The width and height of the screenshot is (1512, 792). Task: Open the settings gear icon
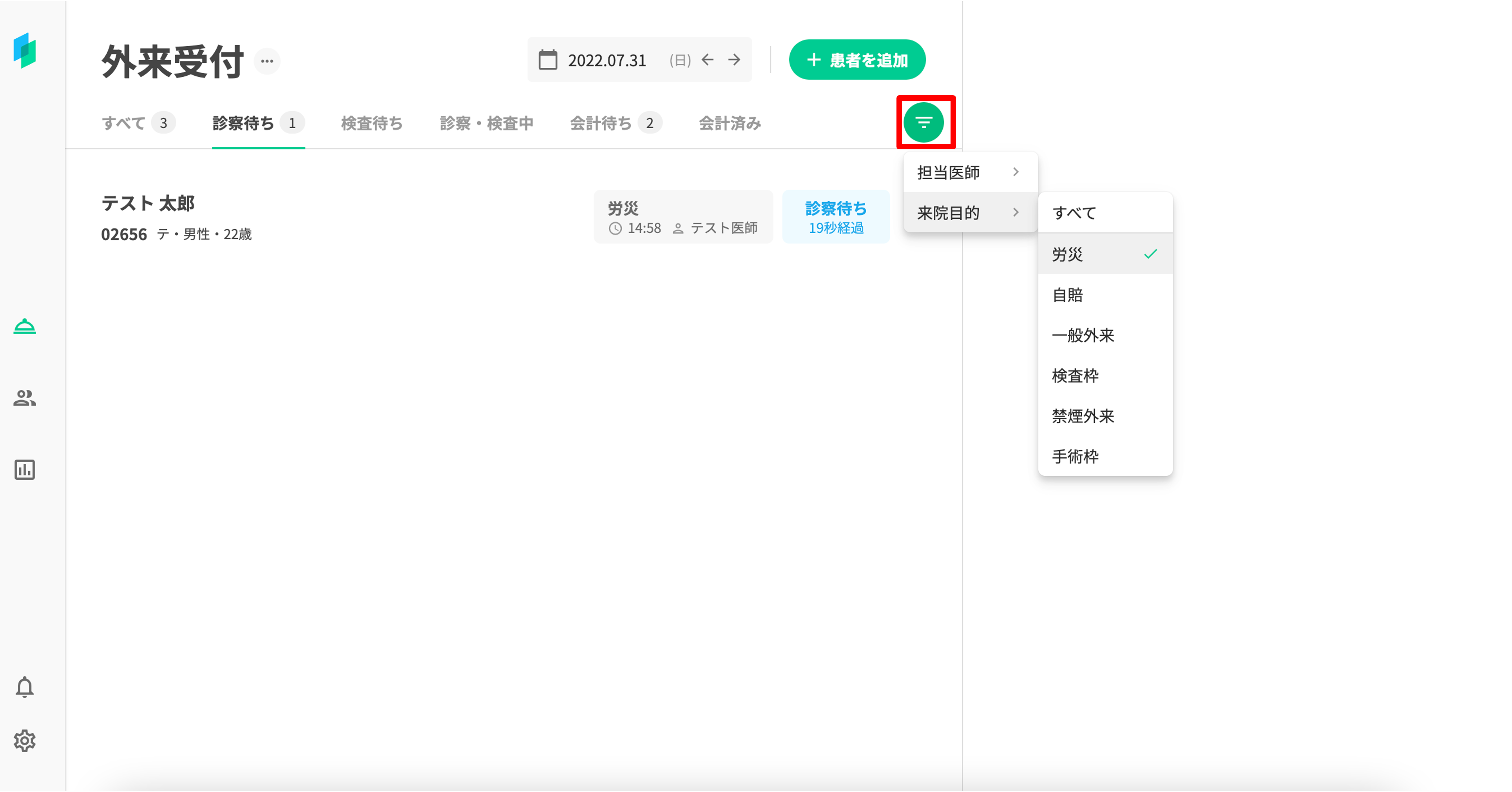coord(25,740)
